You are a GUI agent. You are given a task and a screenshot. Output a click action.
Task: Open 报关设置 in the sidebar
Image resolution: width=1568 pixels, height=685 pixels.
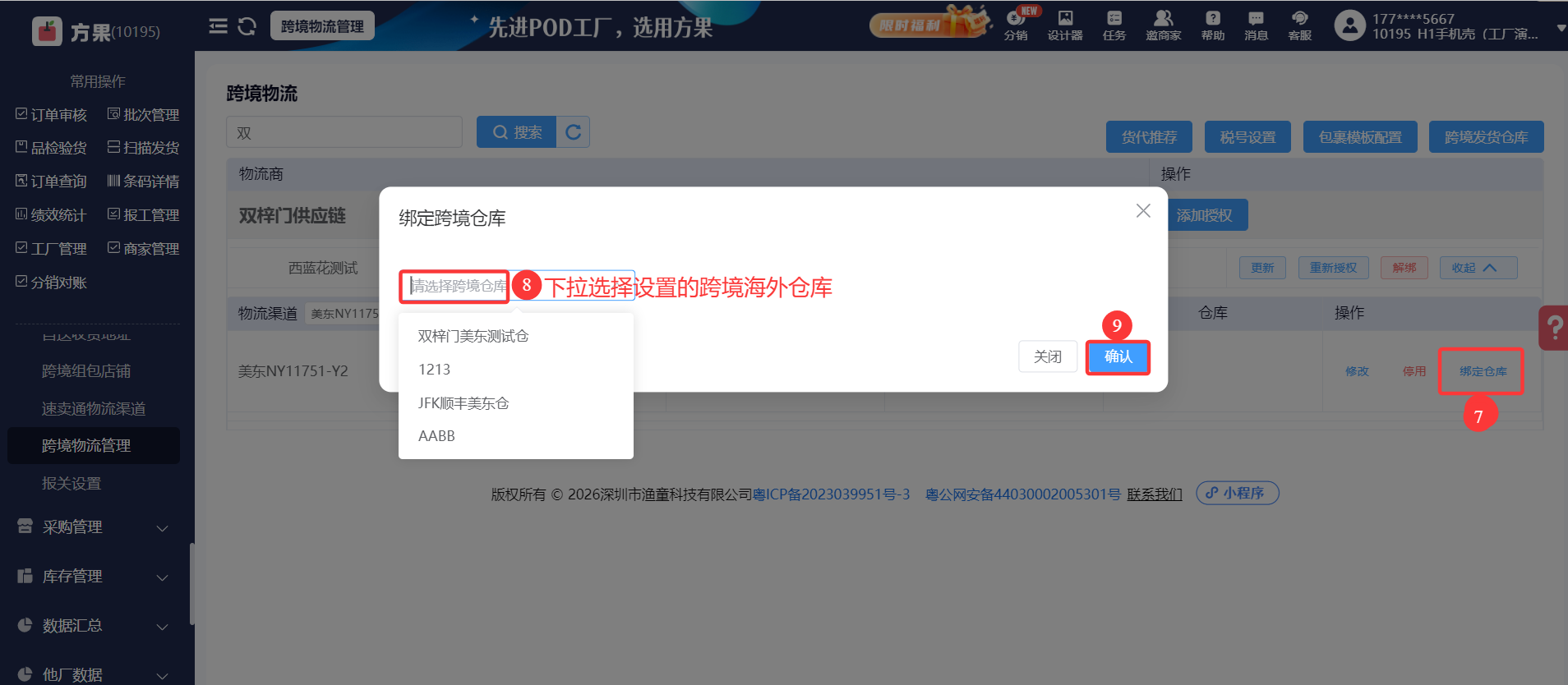tap(71, 483)
